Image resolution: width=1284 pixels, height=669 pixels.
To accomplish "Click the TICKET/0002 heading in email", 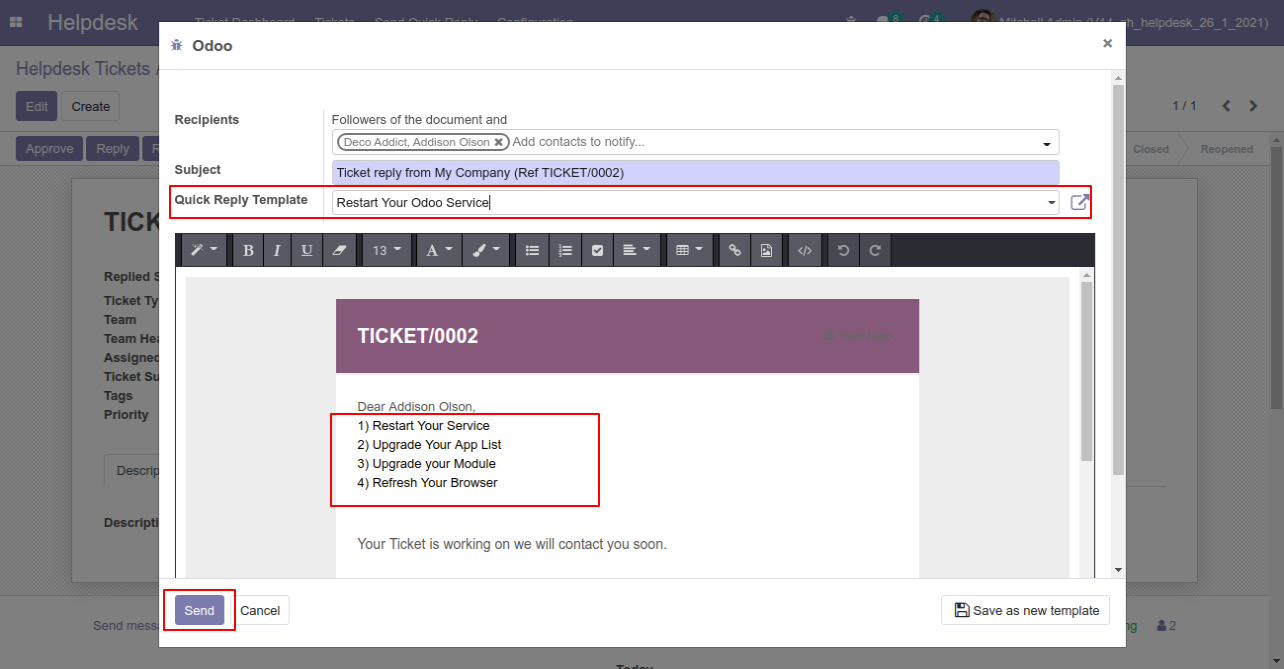I will [x=418, y=336].
